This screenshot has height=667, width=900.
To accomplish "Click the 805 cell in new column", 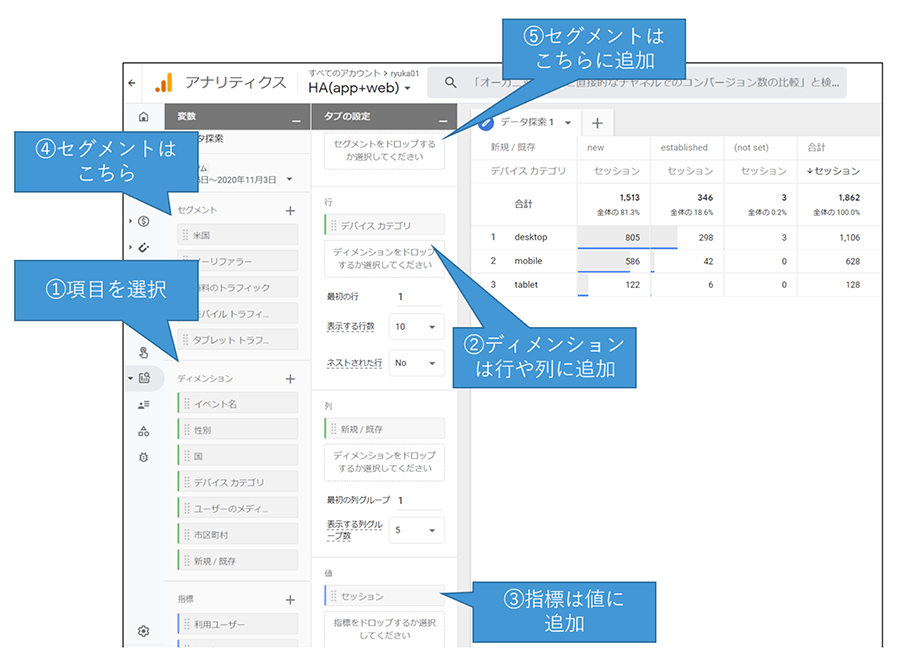I will click(632, 238).
